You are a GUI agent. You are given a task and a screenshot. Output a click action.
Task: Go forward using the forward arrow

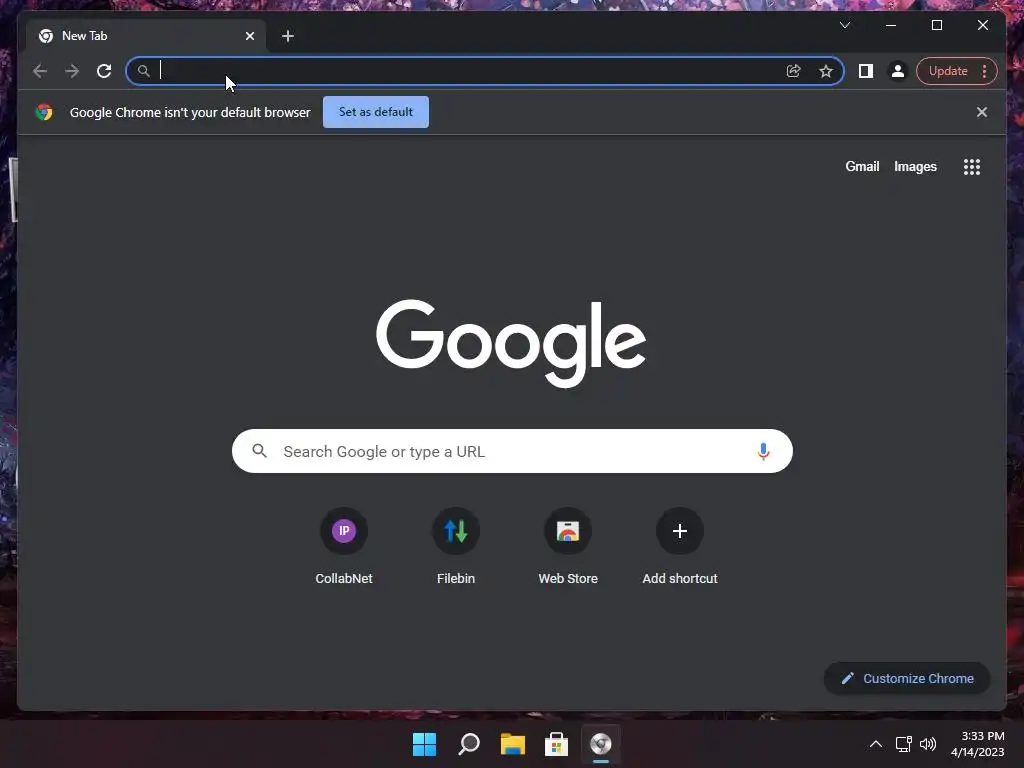[x=72, y=71]
